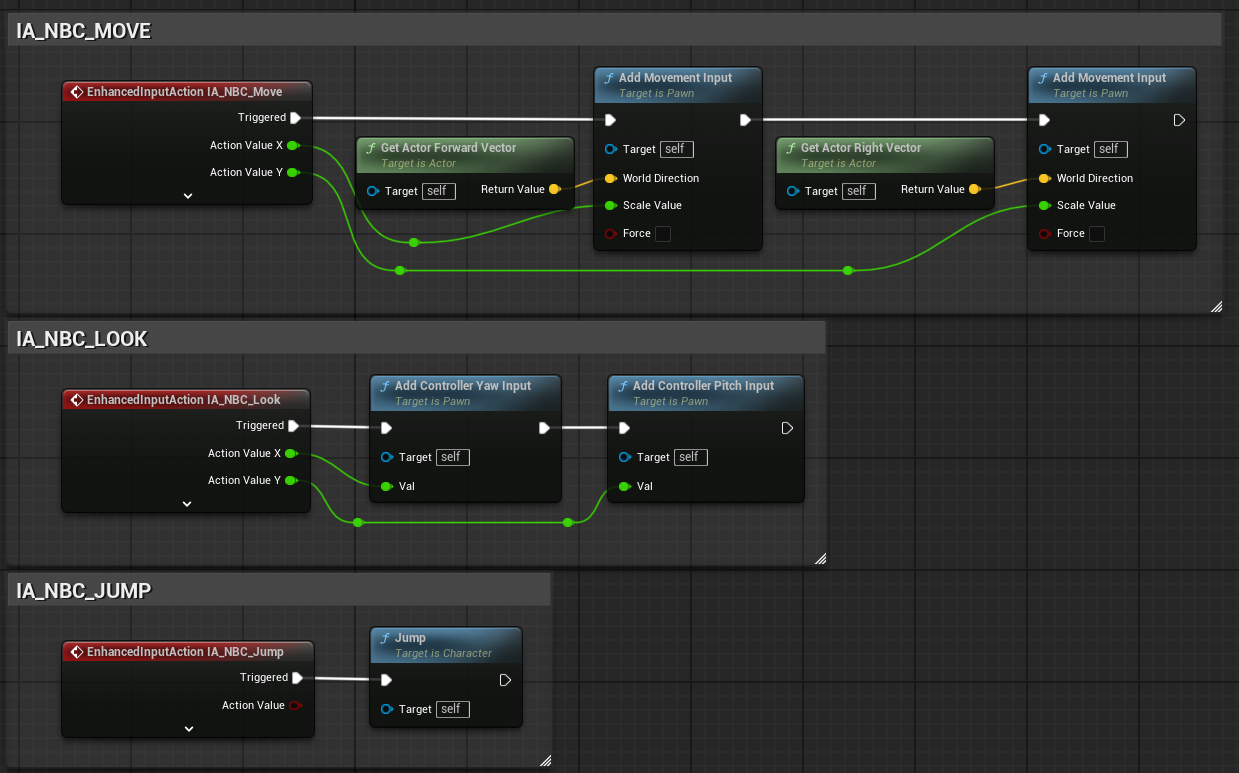The height and width of the screenshot is (773, 1239).
Task: Click World Direction pin on second Add Movement Input
Action: 1044,178
